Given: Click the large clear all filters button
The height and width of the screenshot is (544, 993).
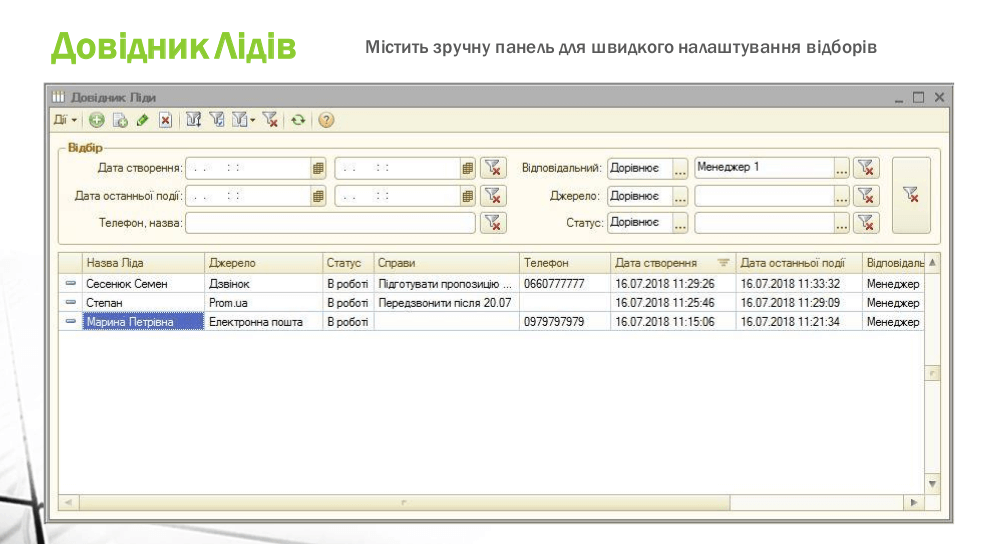Looking at the screenshot, I should point(910,195).
